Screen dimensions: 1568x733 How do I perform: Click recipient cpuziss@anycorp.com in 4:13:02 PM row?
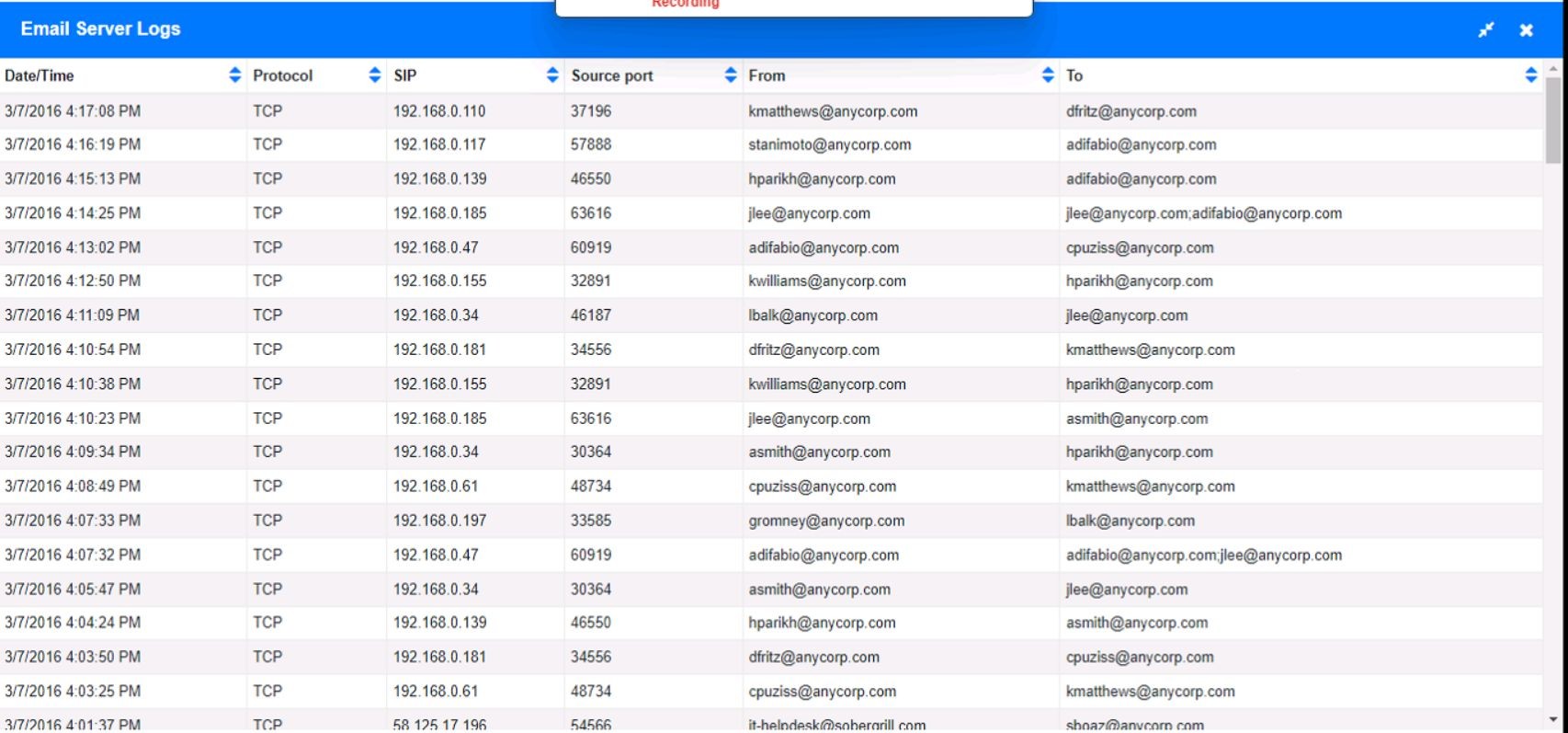(1140, 247)
